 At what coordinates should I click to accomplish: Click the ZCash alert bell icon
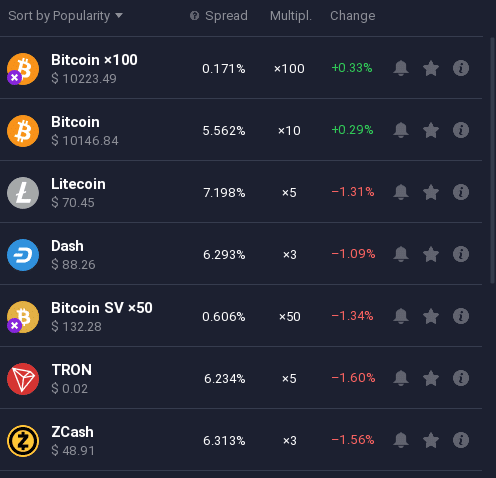401,440
